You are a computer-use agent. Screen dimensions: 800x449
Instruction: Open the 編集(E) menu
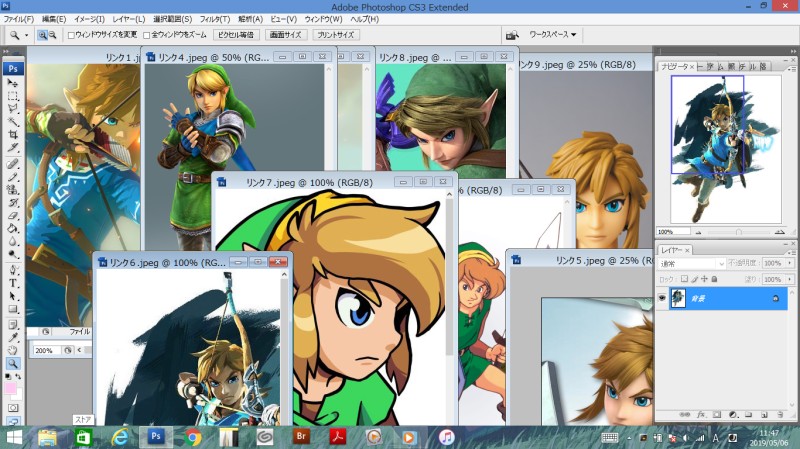click(54, 19)
